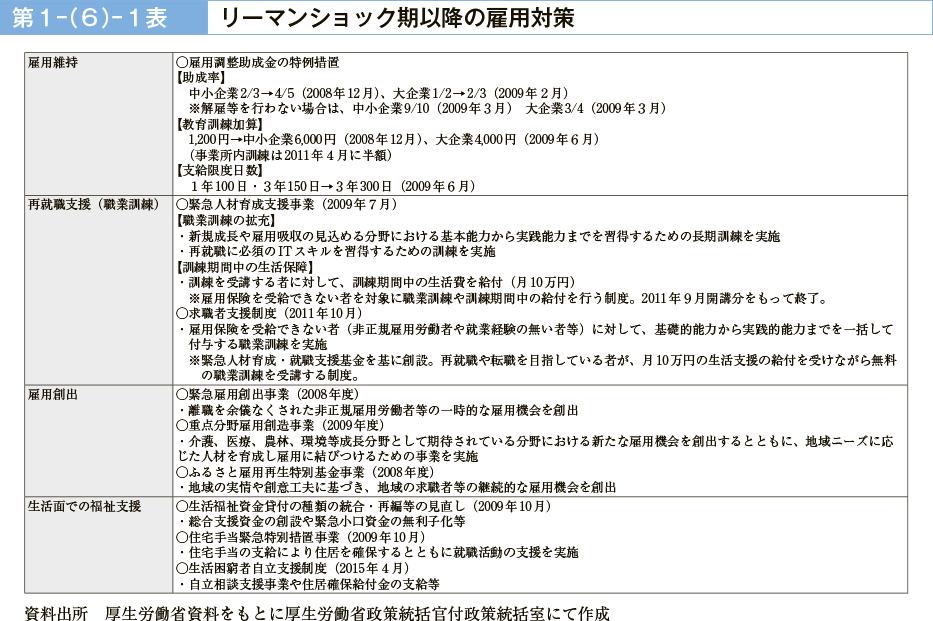Image resolution: width=933 pixels, height=621 pixels.
Task: Select the title リーマンショック期以降の雇用対策
Action: (x=397, y=18)
